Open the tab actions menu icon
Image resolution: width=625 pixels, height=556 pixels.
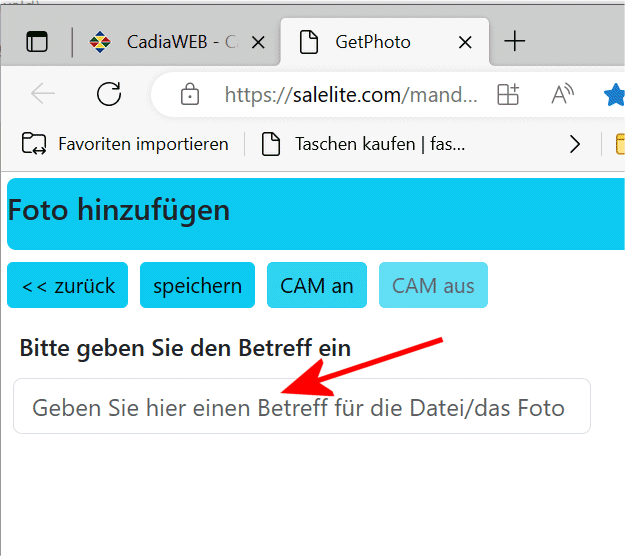pyautogui.click(x=37, y=41)
